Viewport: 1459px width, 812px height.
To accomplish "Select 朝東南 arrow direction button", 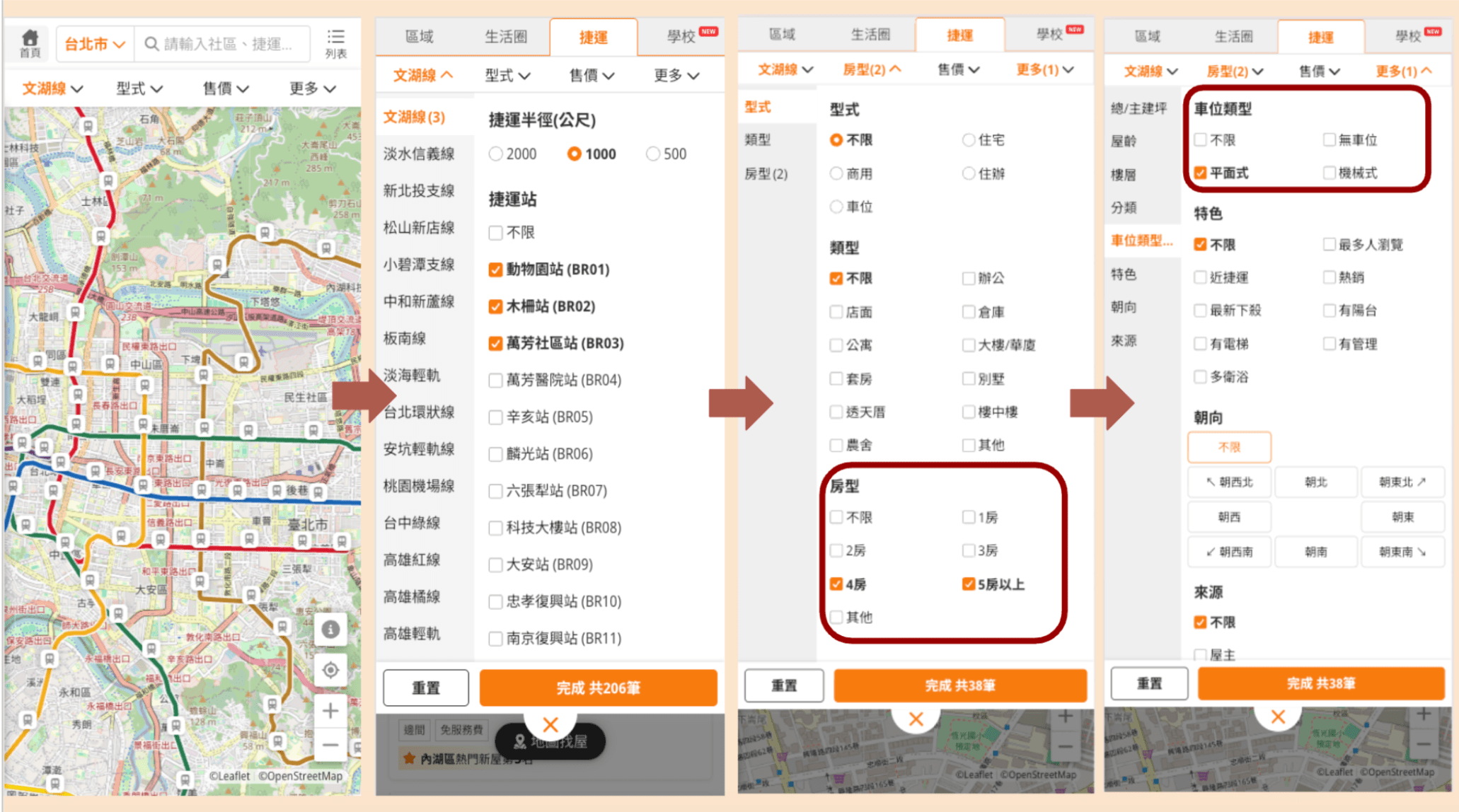I will coord(1402,552).
